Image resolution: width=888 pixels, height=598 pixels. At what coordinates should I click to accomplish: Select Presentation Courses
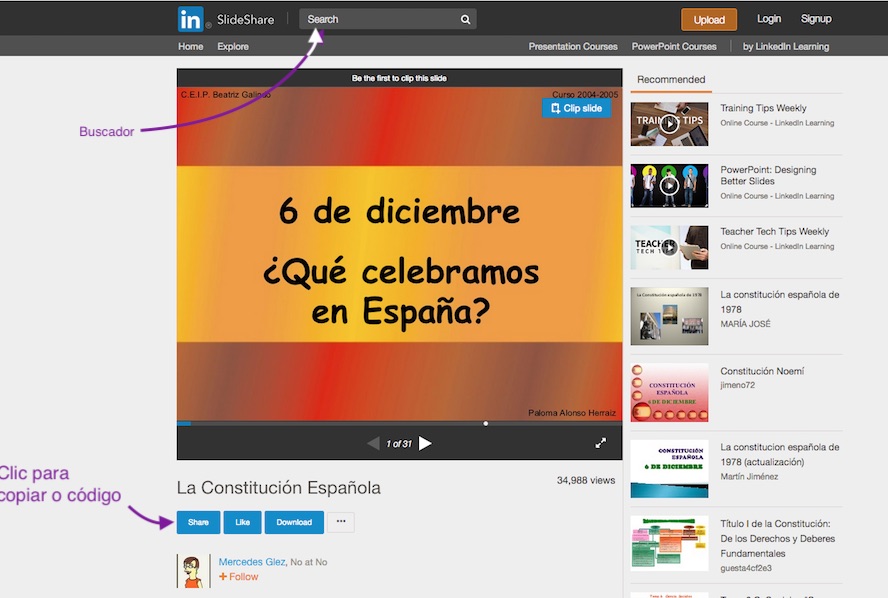[573, 46]
